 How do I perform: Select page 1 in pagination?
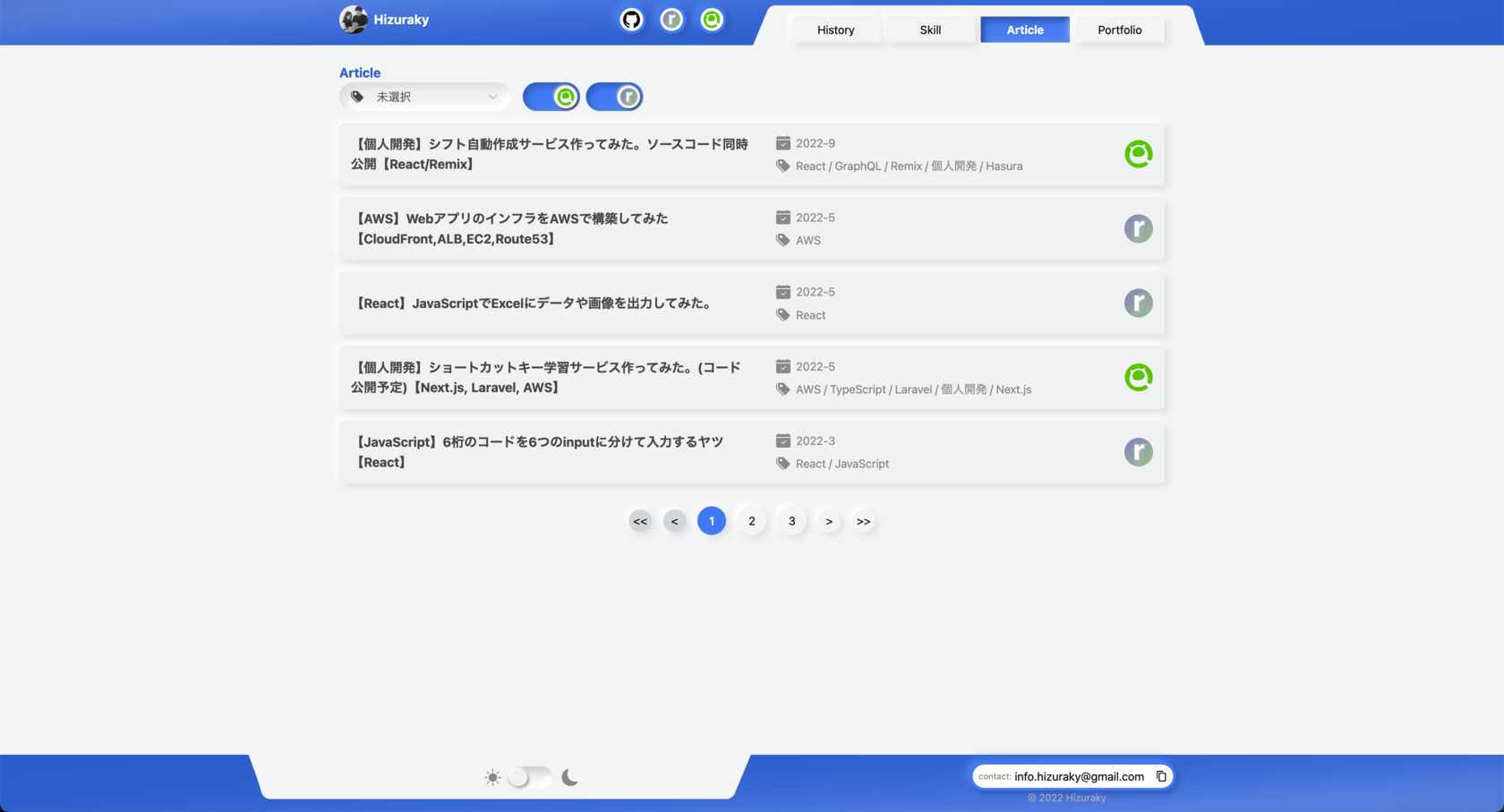712,521
